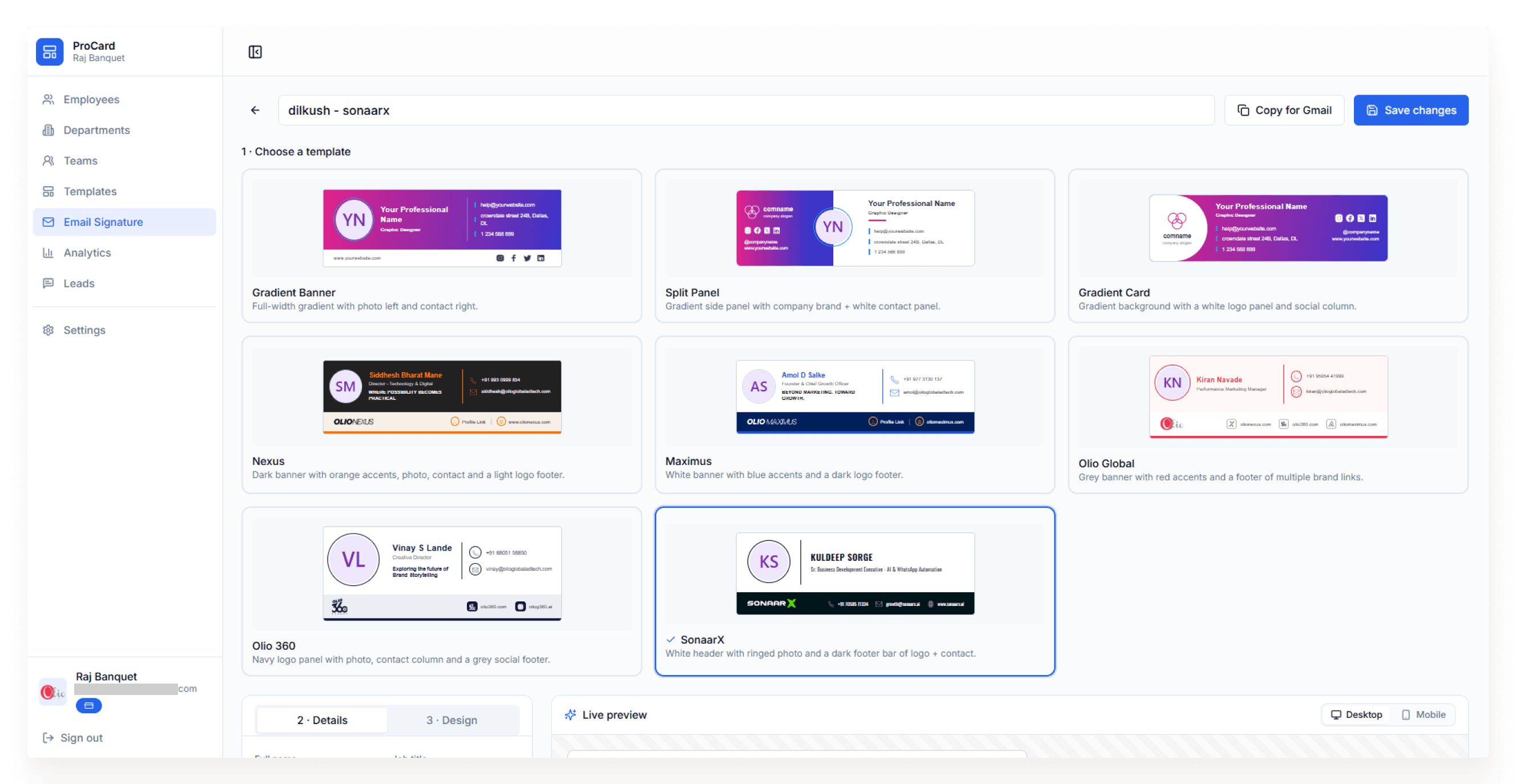Choose the Olio 360 template

[441, 591]
